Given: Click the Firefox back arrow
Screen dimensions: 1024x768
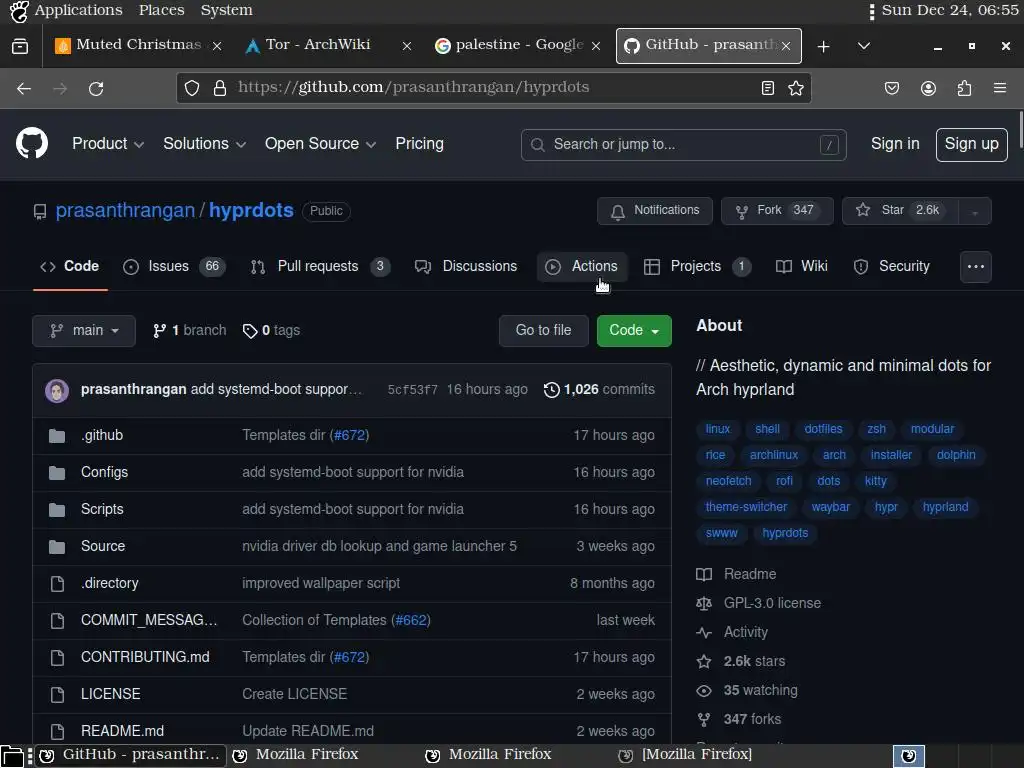Looking at the screenshot, I should 24,89.
